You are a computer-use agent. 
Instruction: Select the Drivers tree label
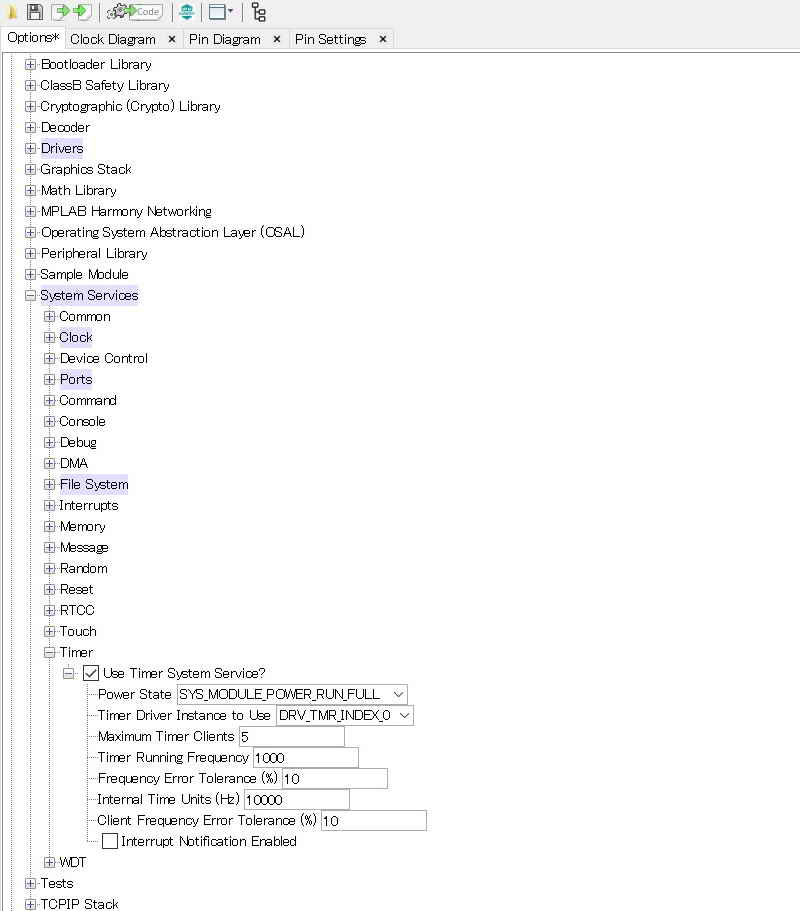(62, 148)
